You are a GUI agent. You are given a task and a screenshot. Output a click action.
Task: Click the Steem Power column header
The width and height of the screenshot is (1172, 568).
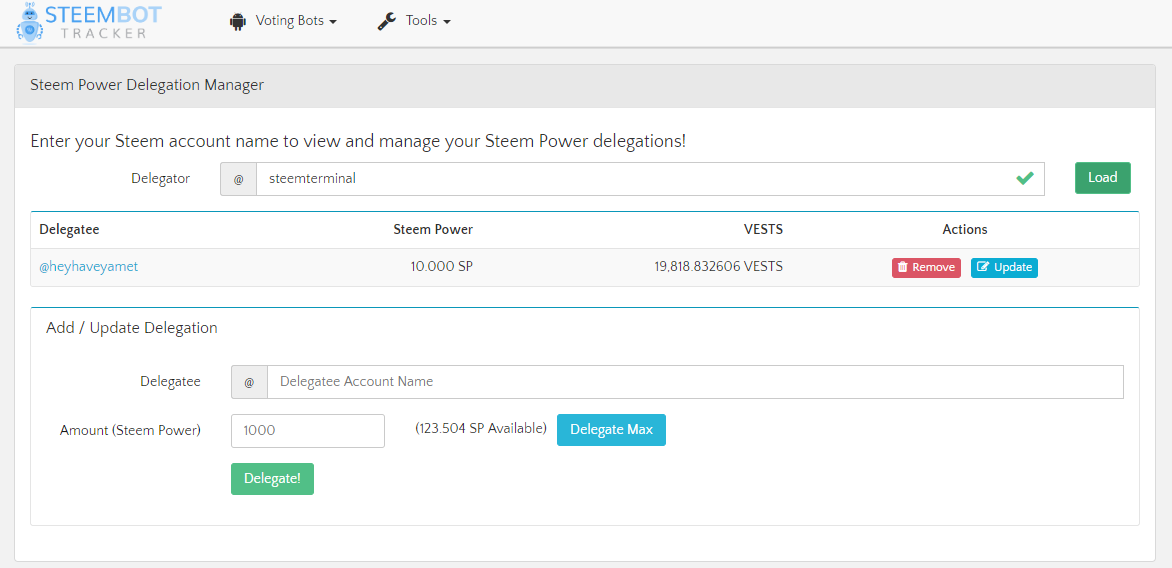432,230
